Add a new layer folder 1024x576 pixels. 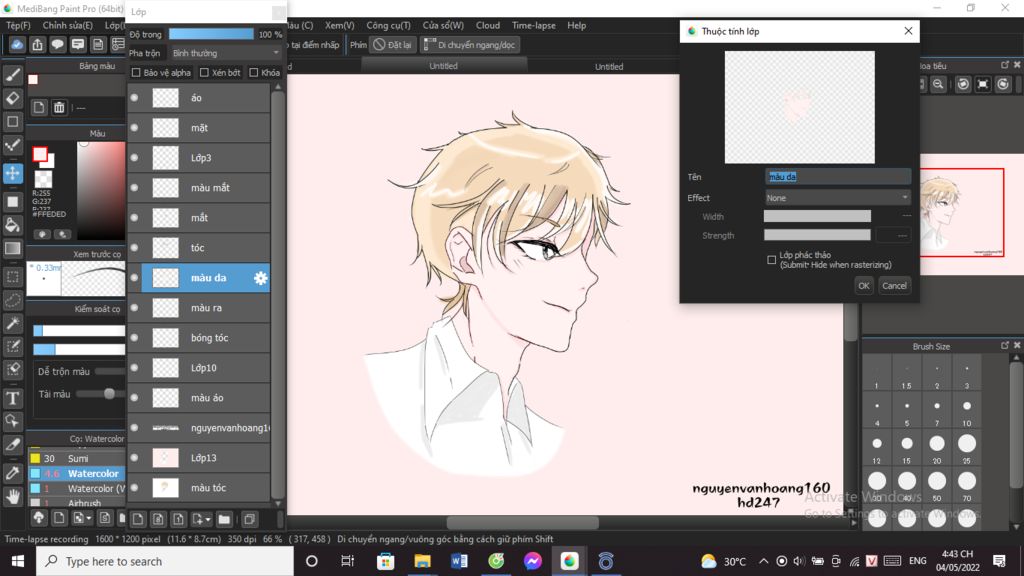[224, 519]
